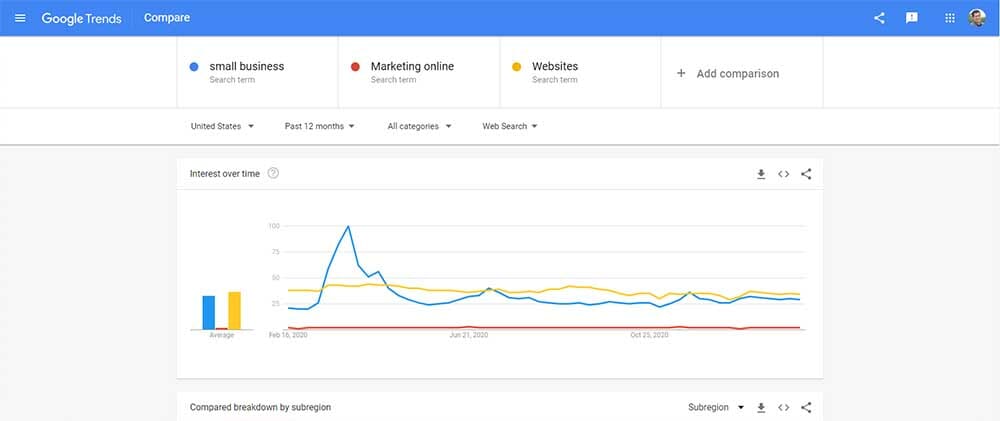The image size is (1000, 421).
Task: Open the All categories dropdown
Action: click(420, 126)
